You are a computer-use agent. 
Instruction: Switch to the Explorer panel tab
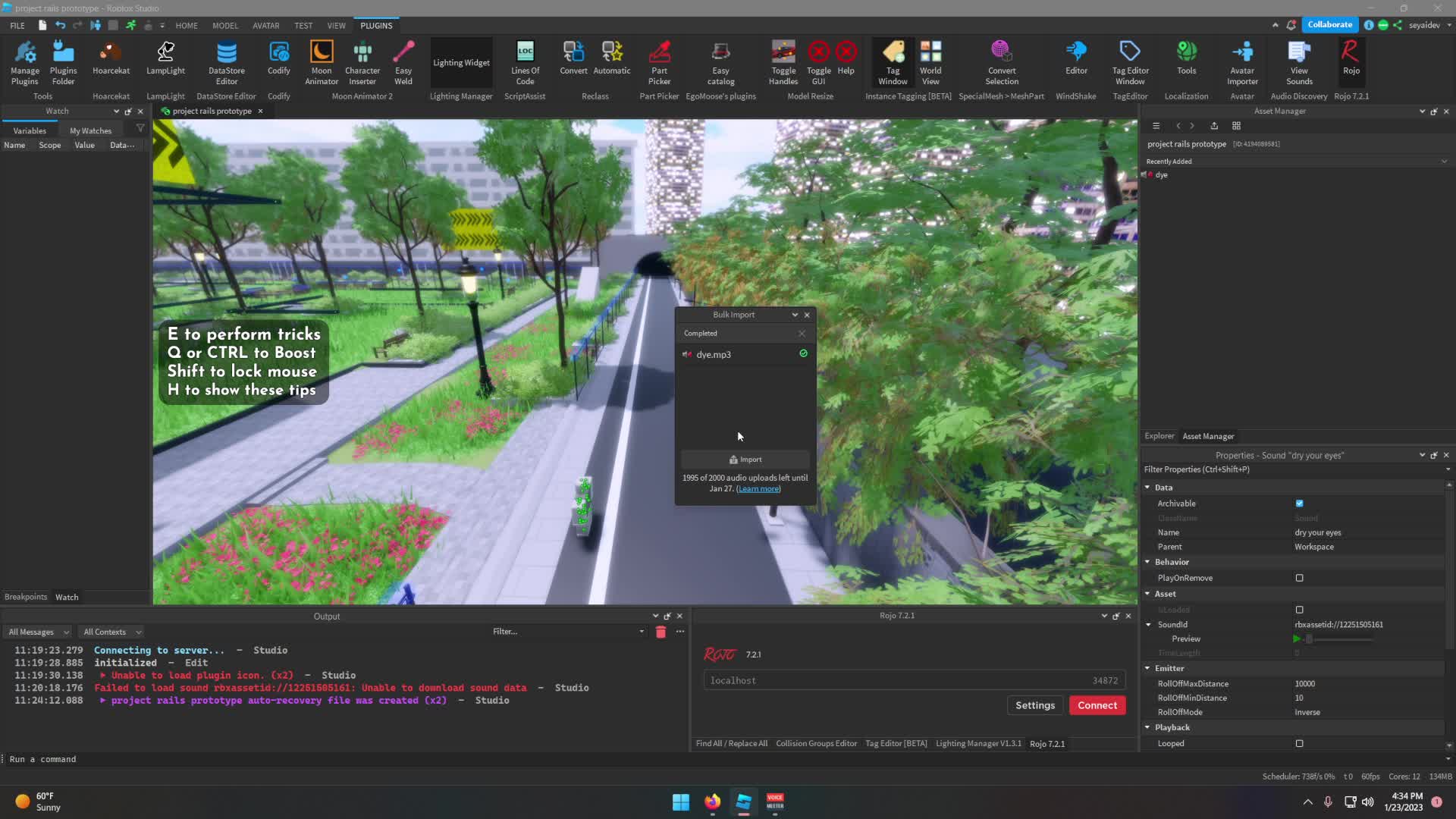tap(1159, 436)
